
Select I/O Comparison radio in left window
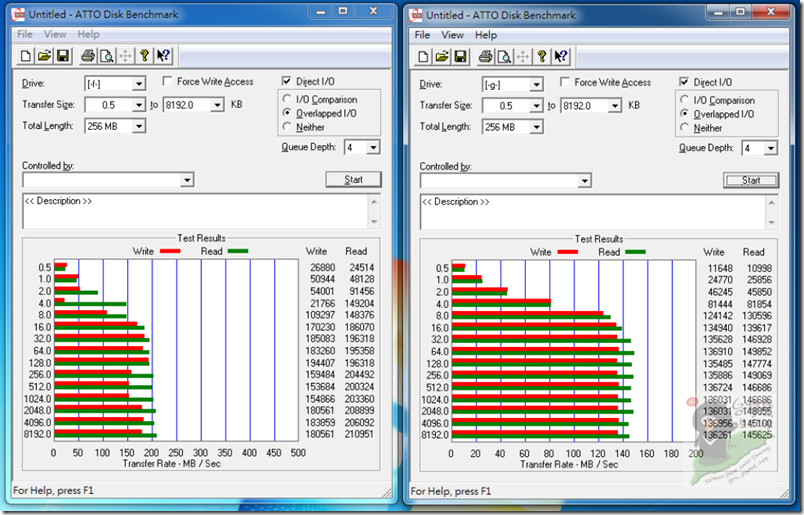287,98
